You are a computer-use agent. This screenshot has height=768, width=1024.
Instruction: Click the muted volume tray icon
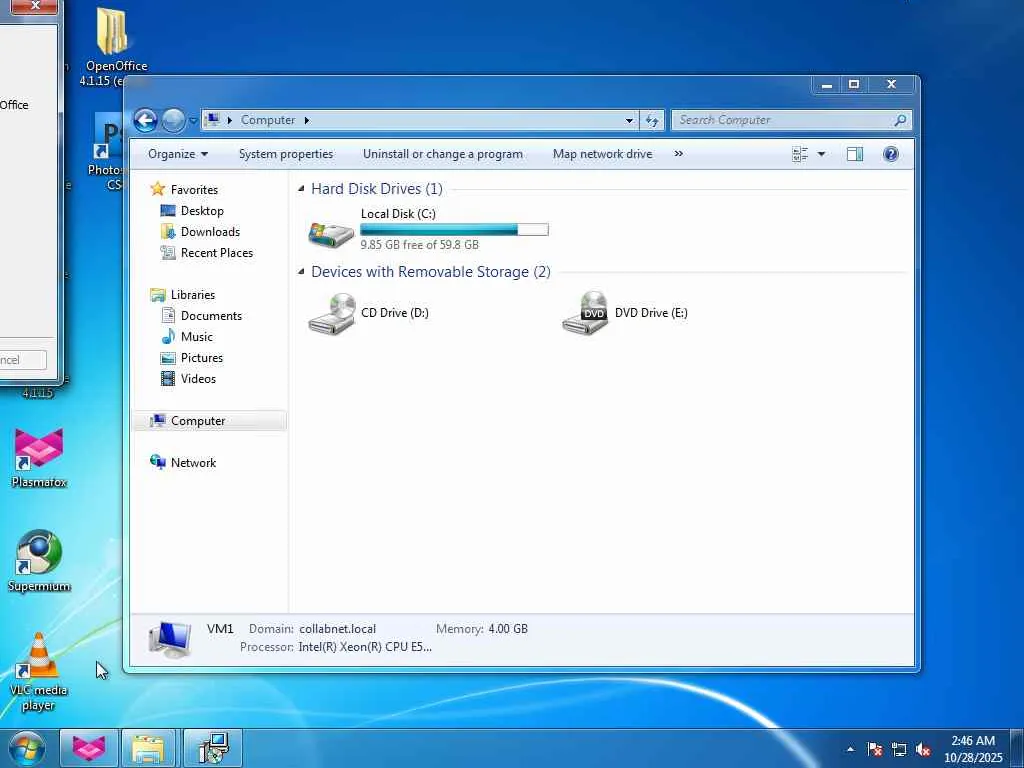pyautogui.click(x=923, y=749)
